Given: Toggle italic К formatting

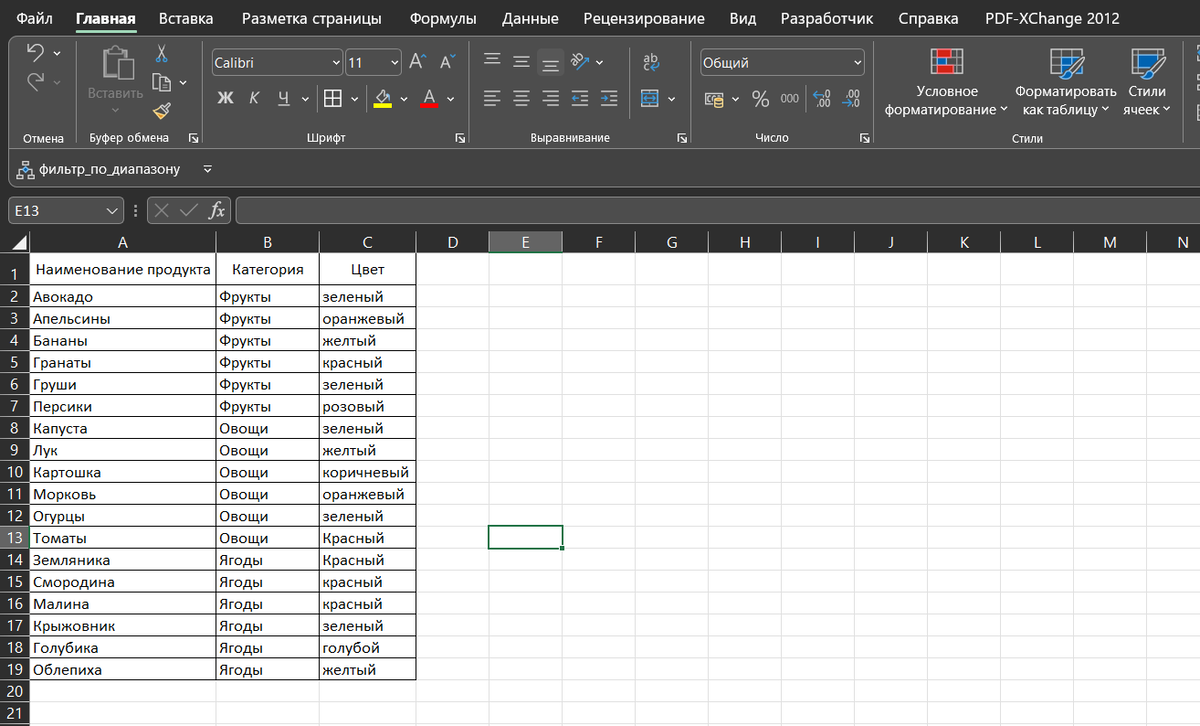Looking at the screenshot, I should [x=254, y=98].
